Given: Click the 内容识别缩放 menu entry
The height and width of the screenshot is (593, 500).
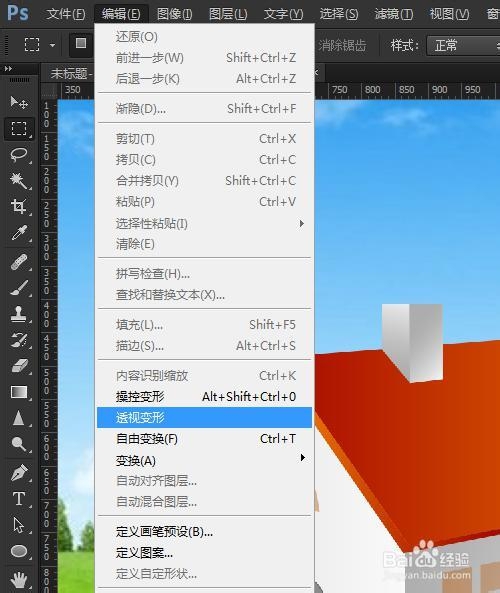Looking at the screenshot, I should [x=205, y=376].
